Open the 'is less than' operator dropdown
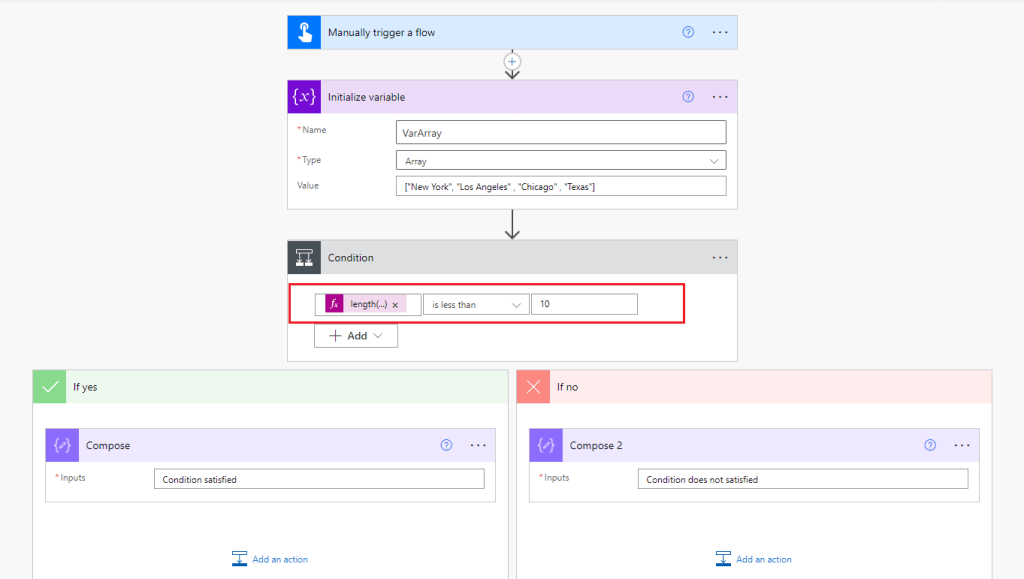1024x579 pixels. (x=476, y=304)
